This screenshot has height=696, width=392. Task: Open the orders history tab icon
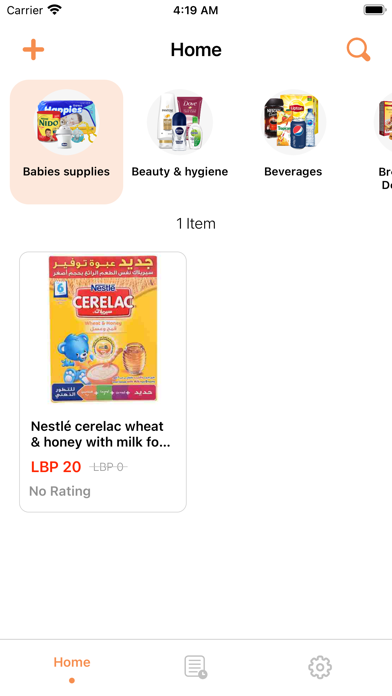pos(196,667)
